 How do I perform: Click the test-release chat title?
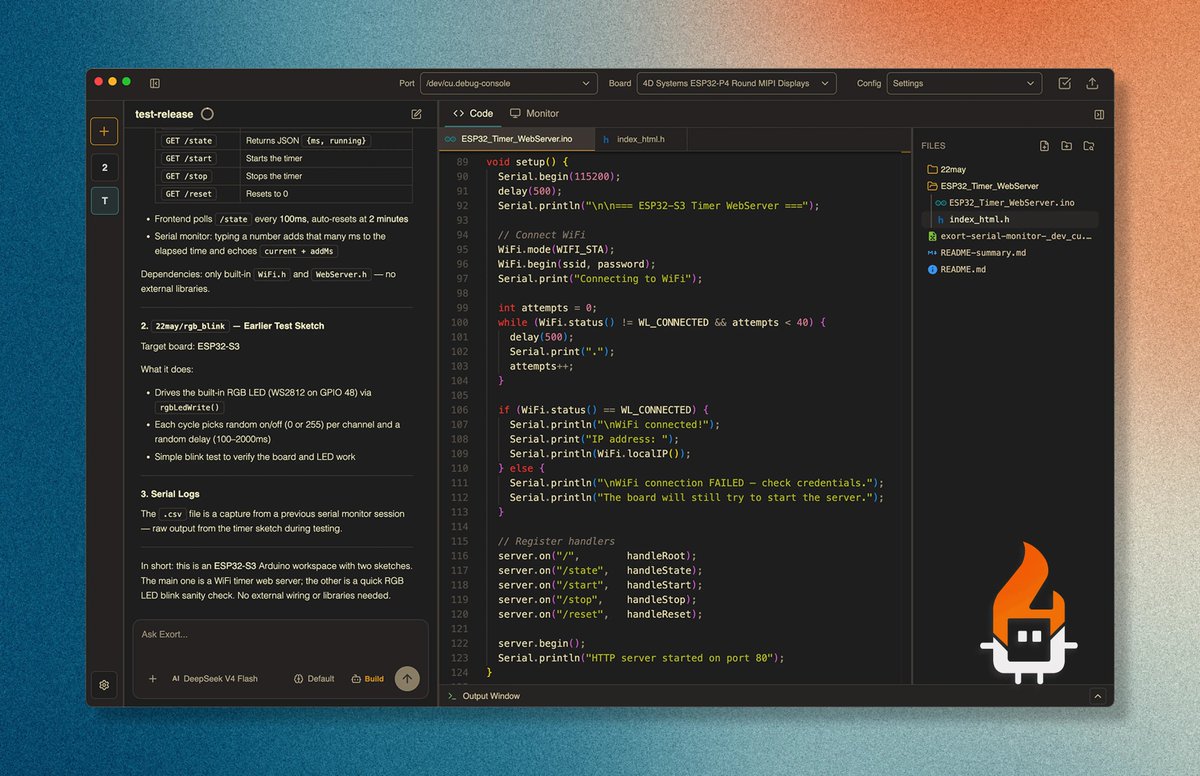pyautogui.click(x=165, y=114)
